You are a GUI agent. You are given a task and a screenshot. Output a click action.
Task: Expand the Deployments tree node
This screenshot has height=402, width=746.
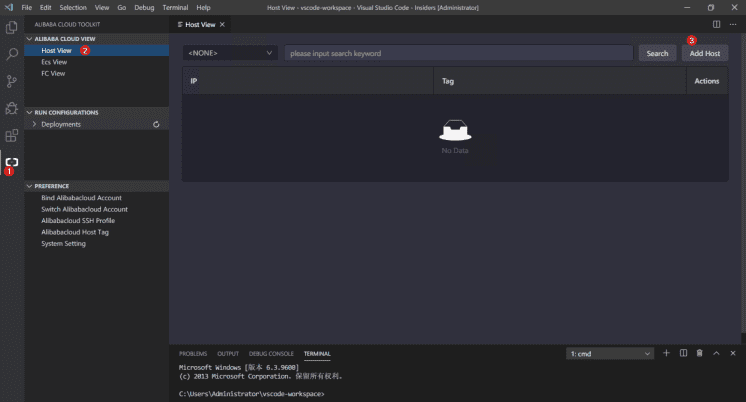tap(34, 124)
